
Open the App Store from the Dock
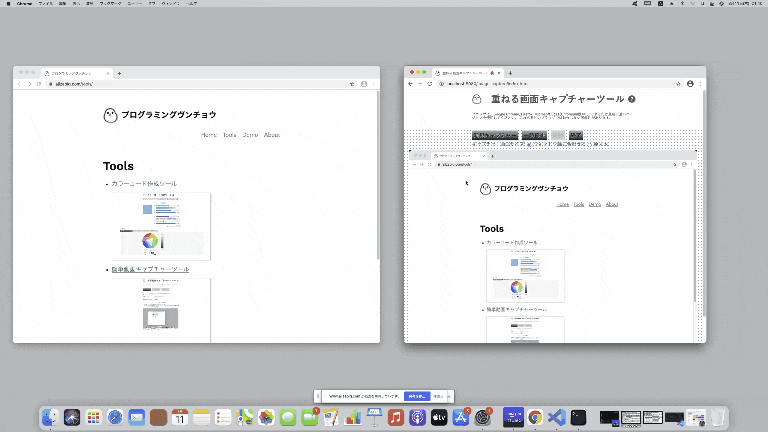[x=460, y=417]
